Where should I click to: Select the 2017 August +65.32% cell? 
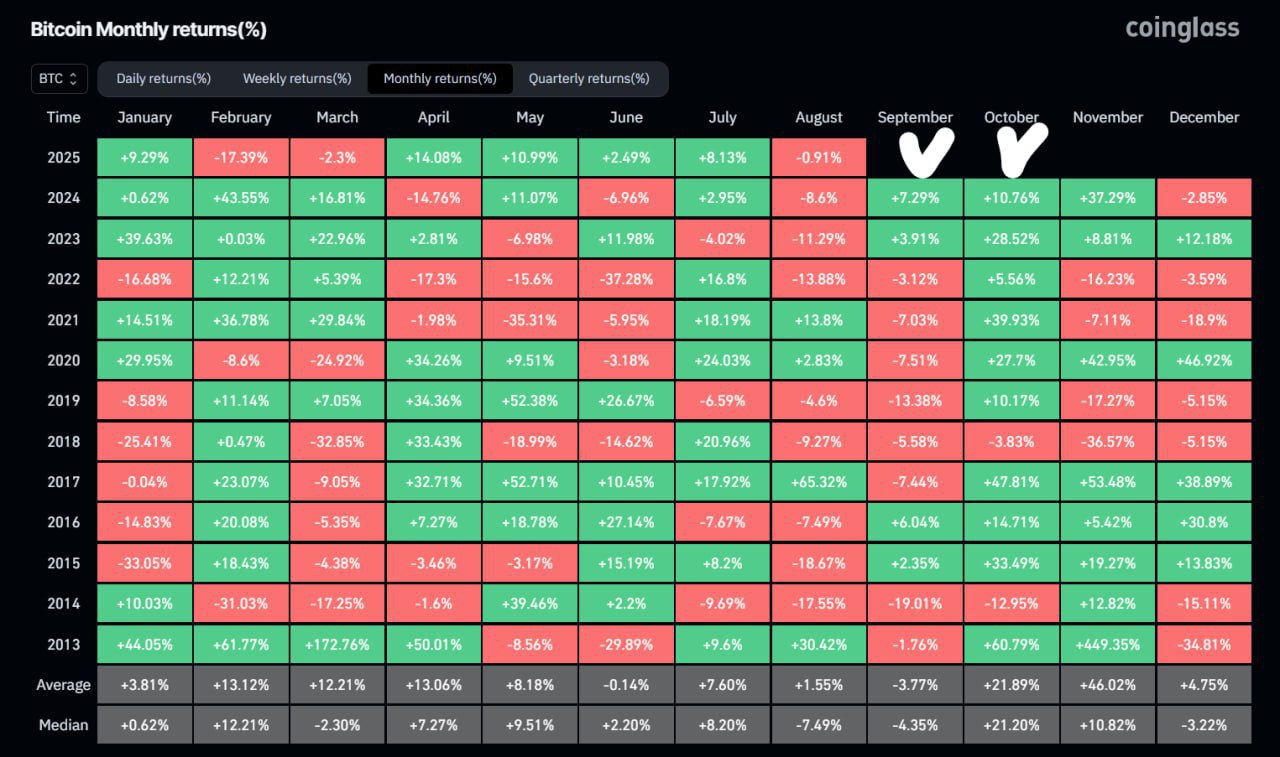[x=819, y=482]
